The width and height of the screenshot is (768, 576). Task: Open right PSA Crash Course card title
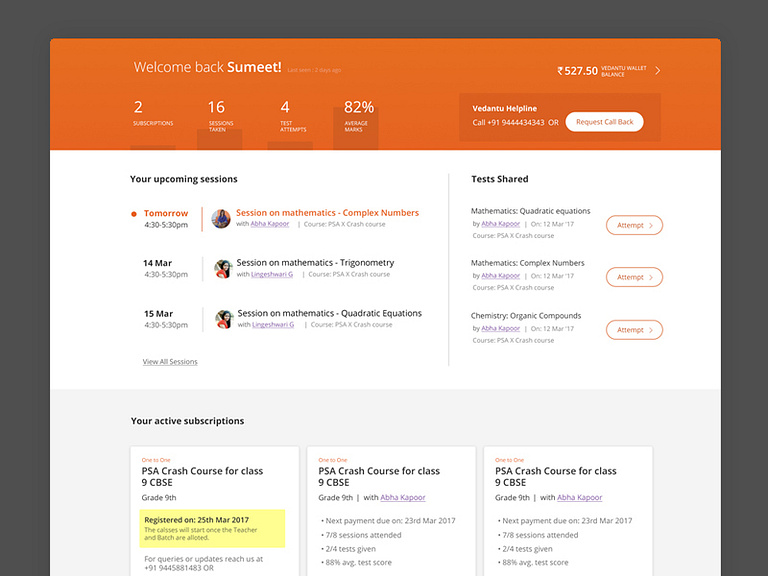pyautogui.click(x=556, y=477)
